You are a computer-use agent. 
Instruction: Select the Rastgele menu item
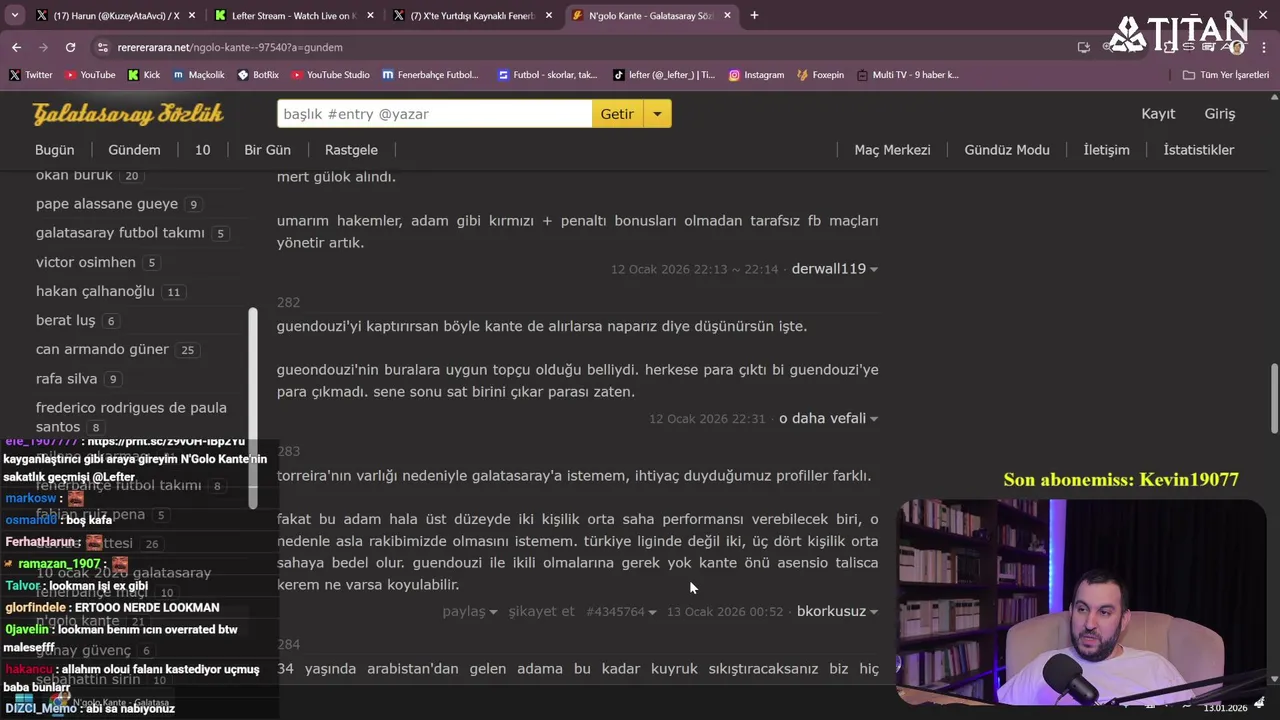point(351,150)
